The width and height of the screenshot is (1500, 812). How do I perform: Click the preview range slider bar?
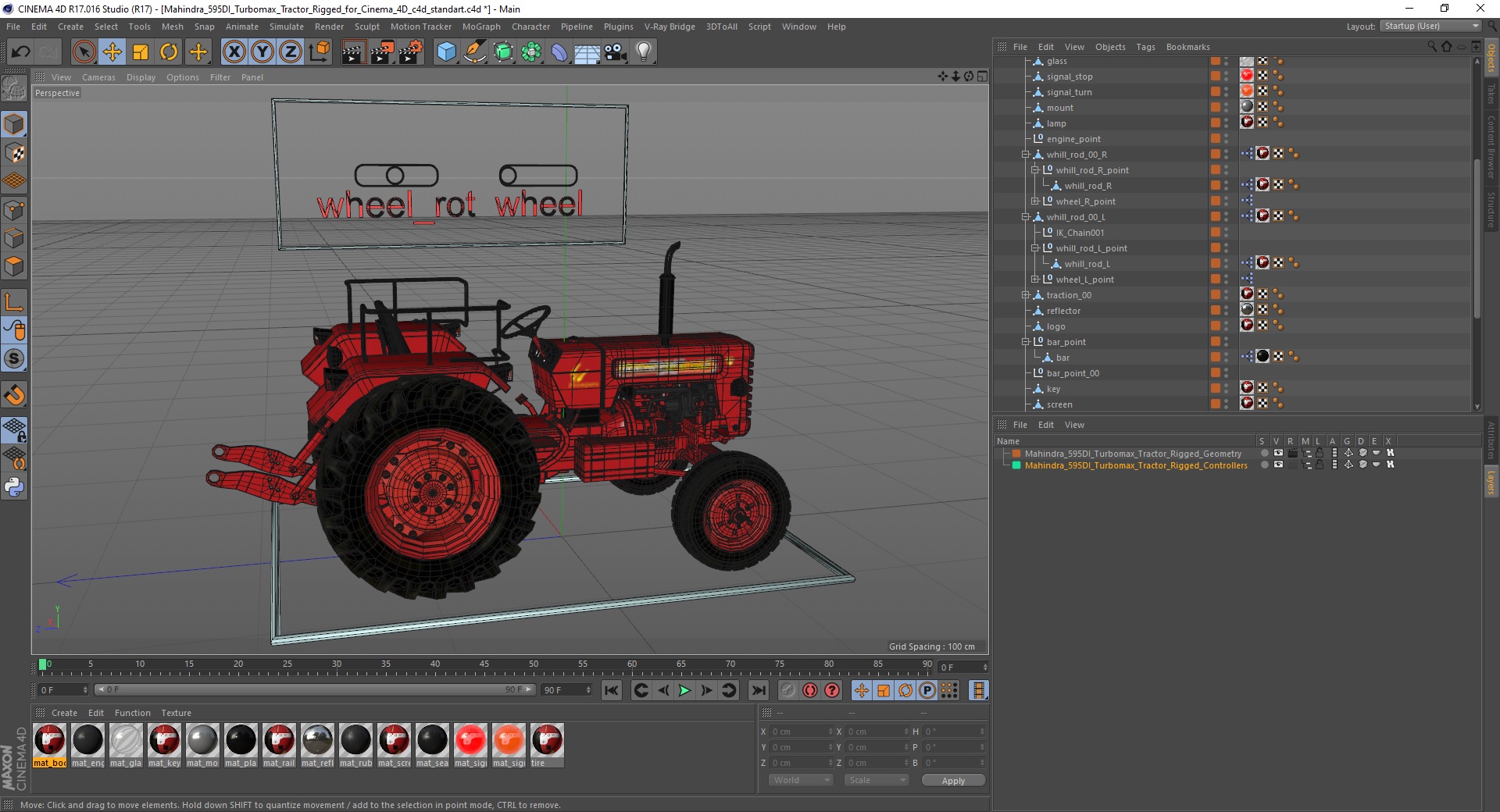click(x=315, y=690)
